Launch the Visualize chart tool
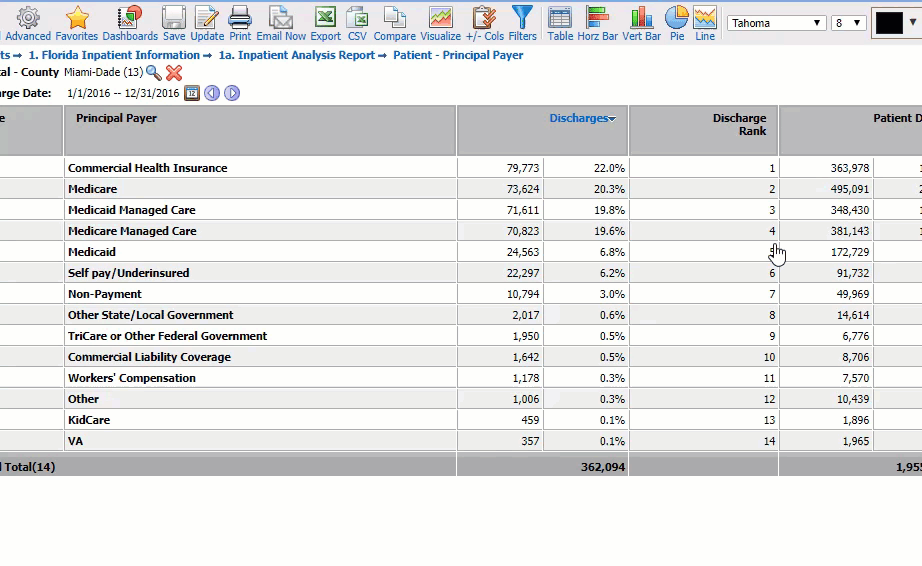 440,24
